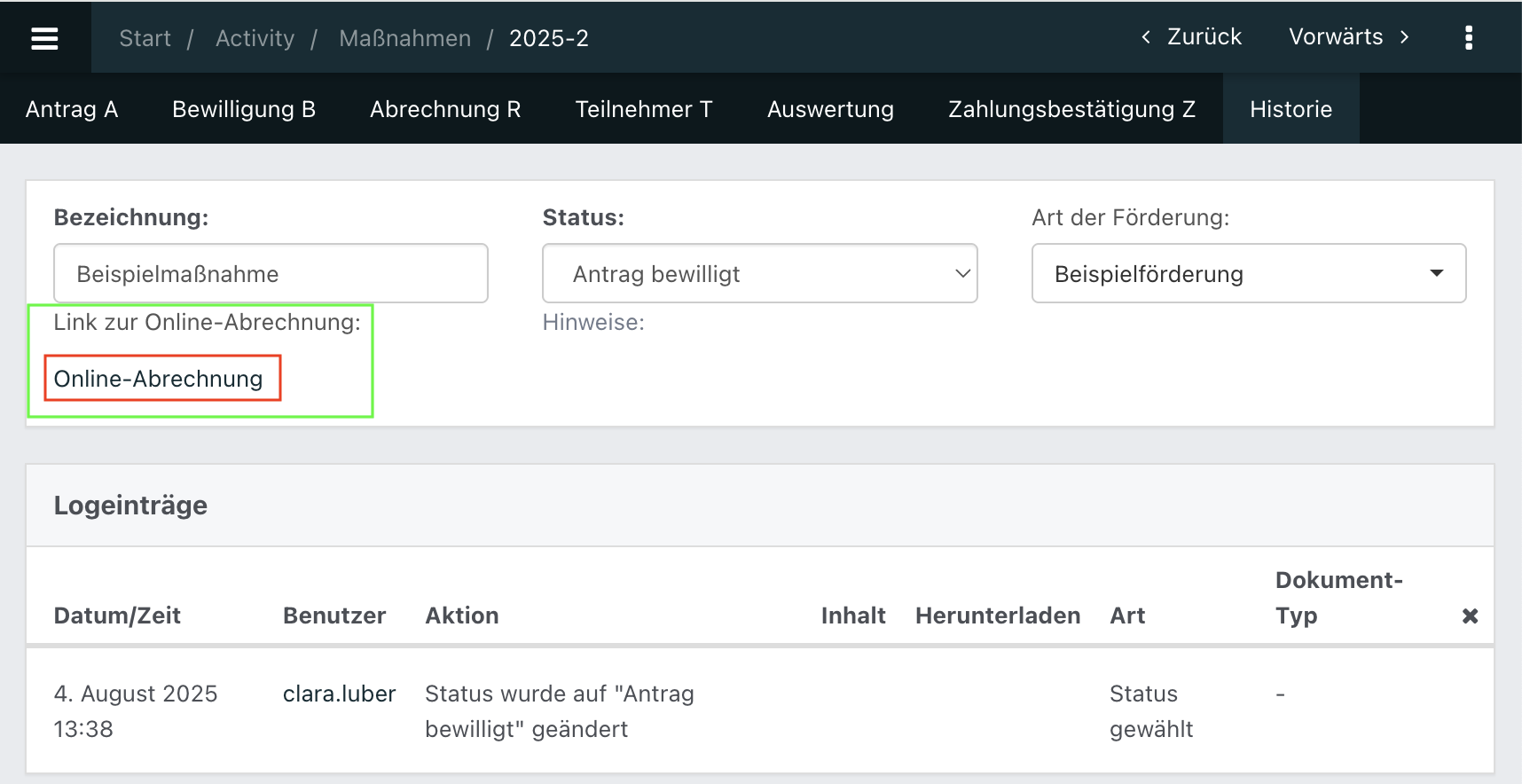This screenshot has height=784, width=1522.
Task: Click the 'Status wurde auf Antrag bewilligt geändert' entry
Action: pos(559,711)
